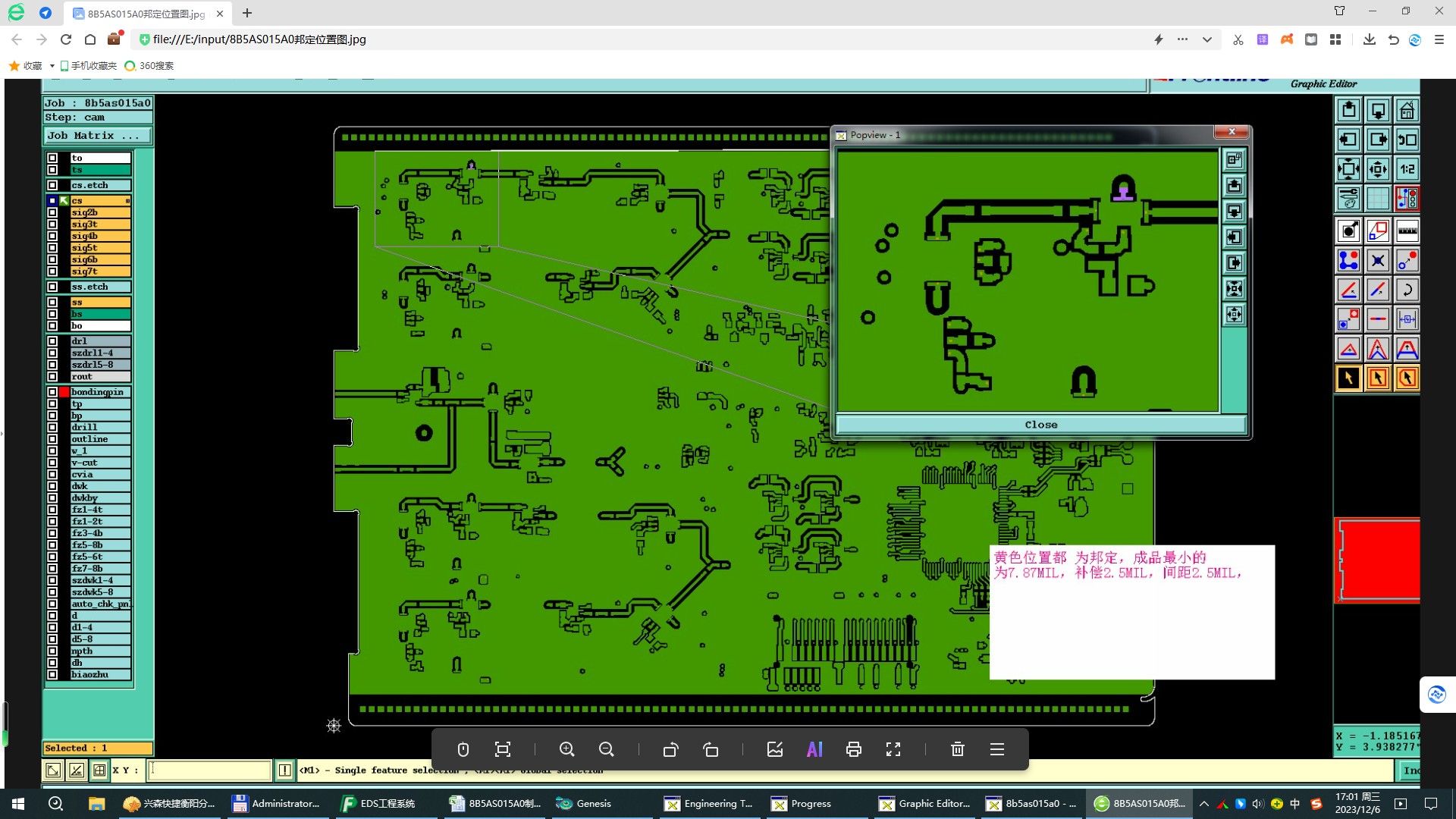Expand the address bar dropdown chevron
Image resolution: width=1456 pixels, height=819 pixels.
tap(1207, 39)
